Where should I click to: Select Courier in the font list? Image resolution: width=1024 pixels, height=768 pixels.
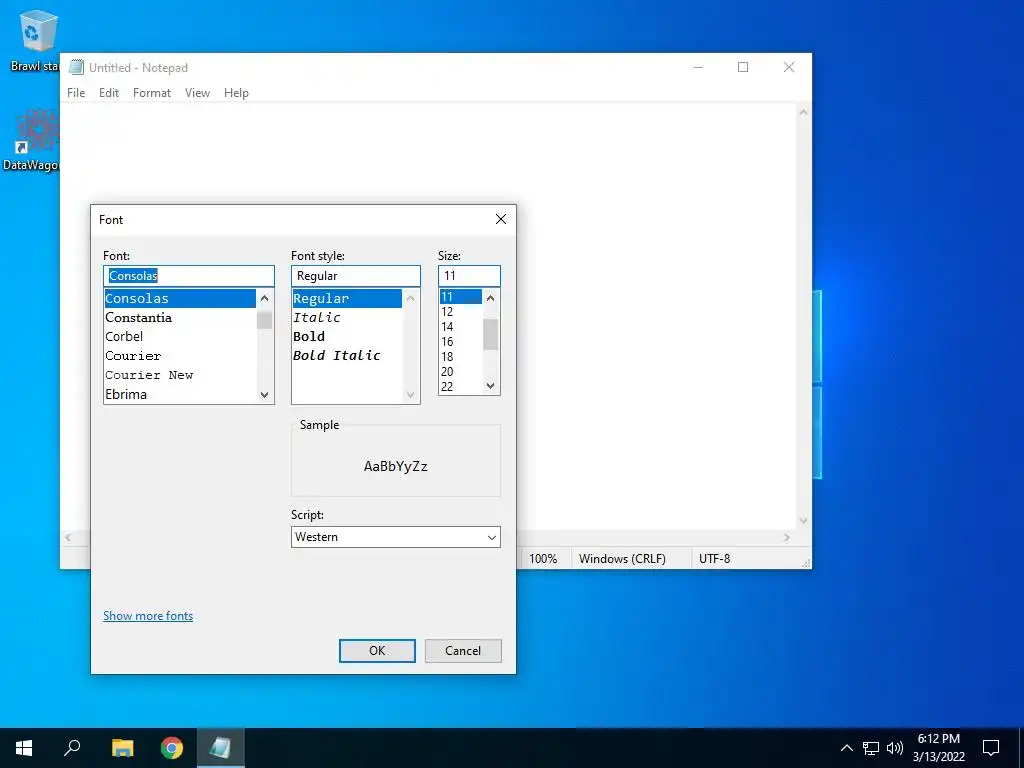click(180, 356)
